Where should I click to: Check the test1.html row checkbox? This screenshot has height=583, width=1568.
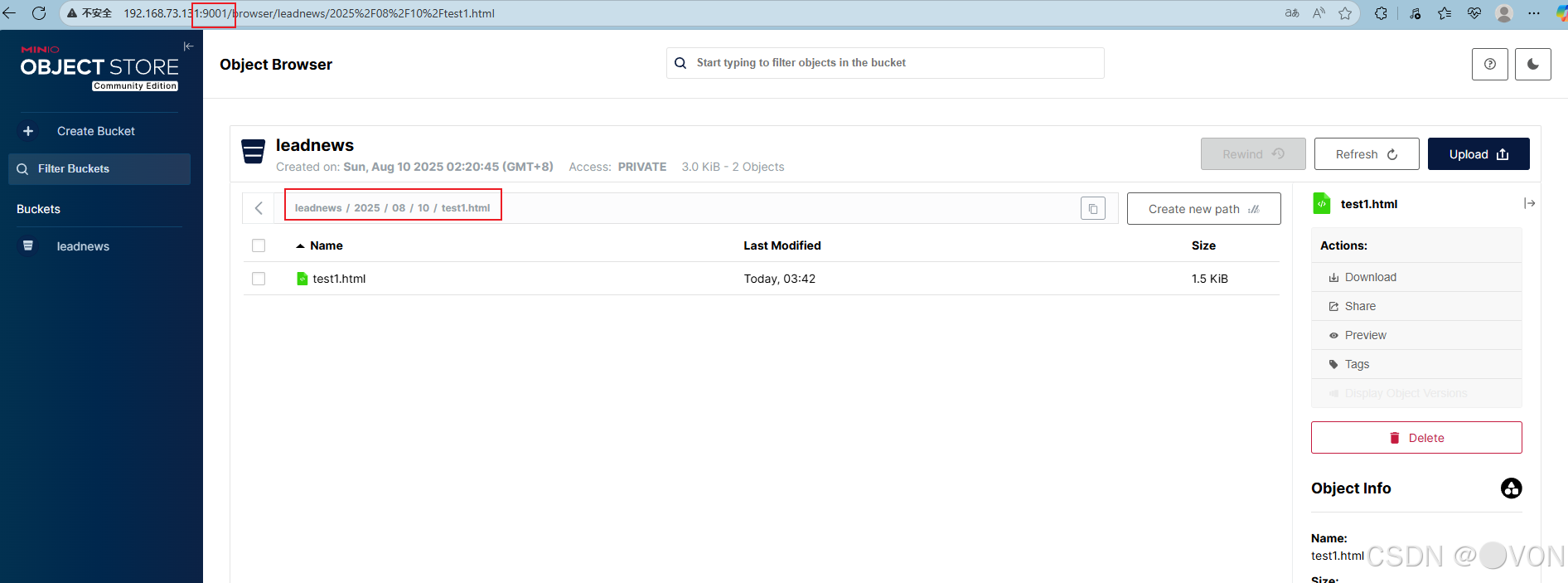click(x=259, y=279)
